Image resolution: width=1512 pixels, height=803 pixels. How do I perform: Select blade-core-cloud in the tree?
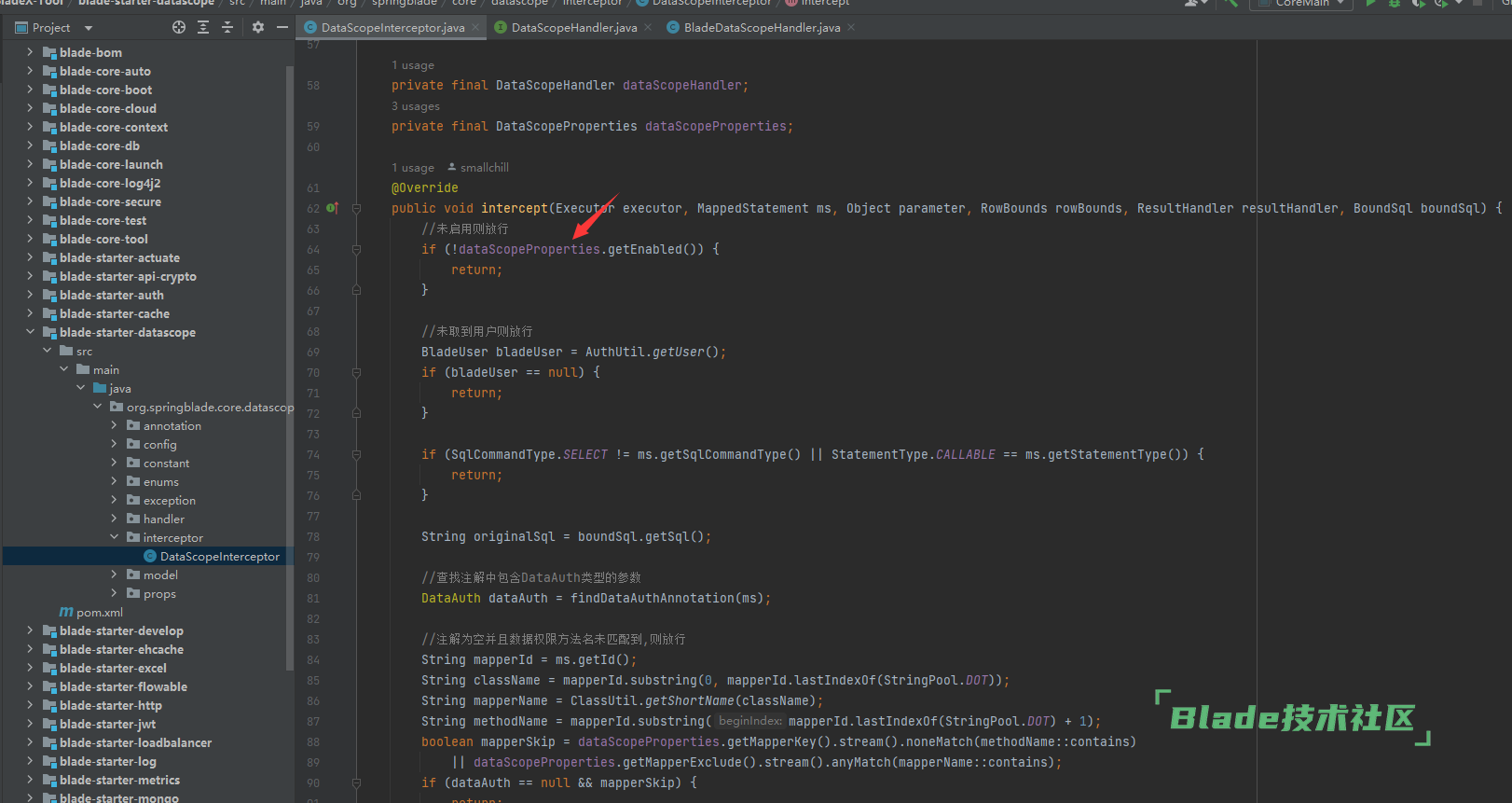pyautogui.click(x=108, y=109)
